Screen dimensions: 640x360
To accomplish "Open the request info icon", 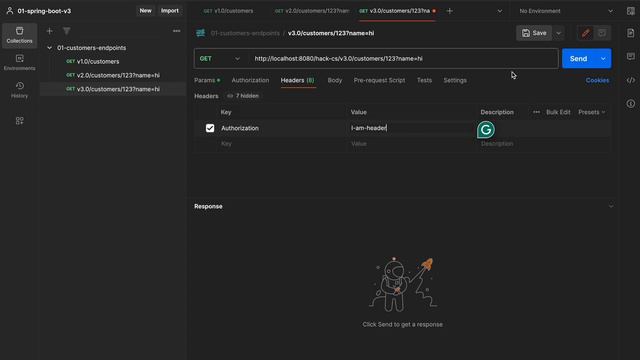I will click(x=631, y=104).
